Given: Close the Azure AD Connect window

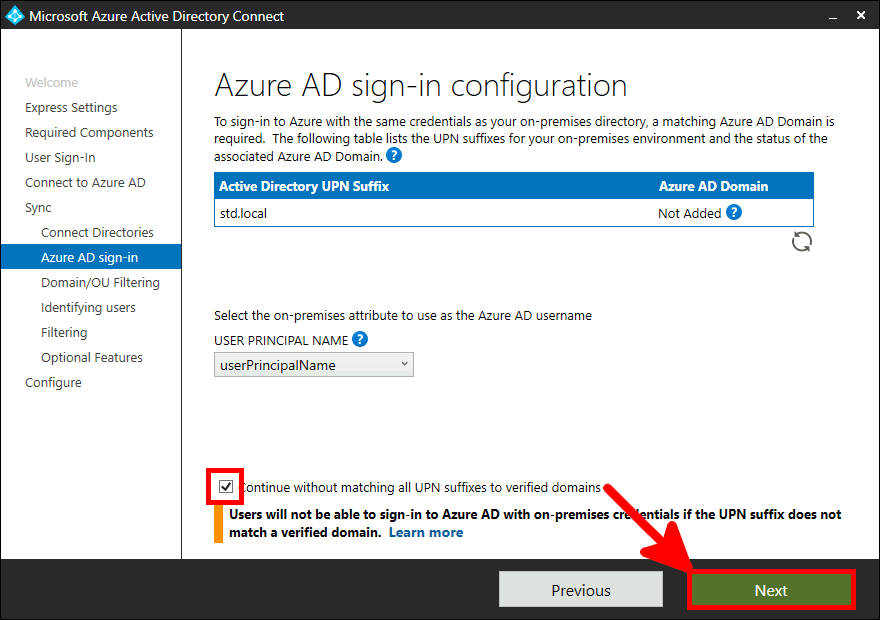Looking at the screenshot, I should click(861, 15).
